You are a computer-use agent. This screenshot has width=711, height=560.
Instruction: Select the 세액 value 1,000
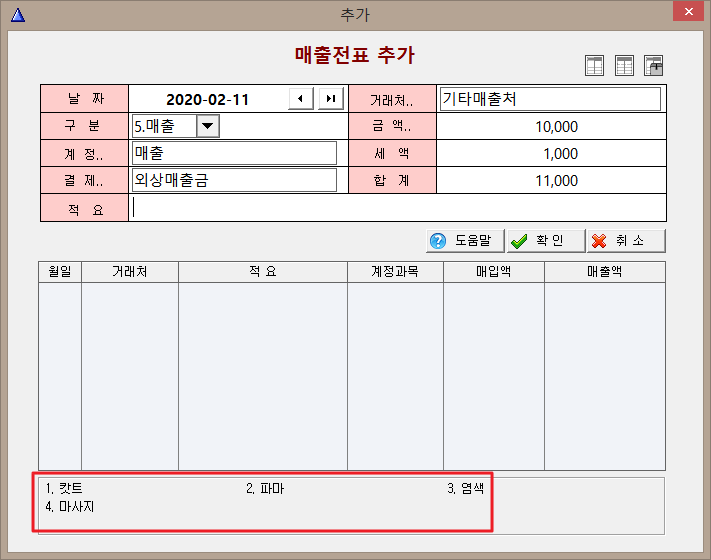pos(560,154)
